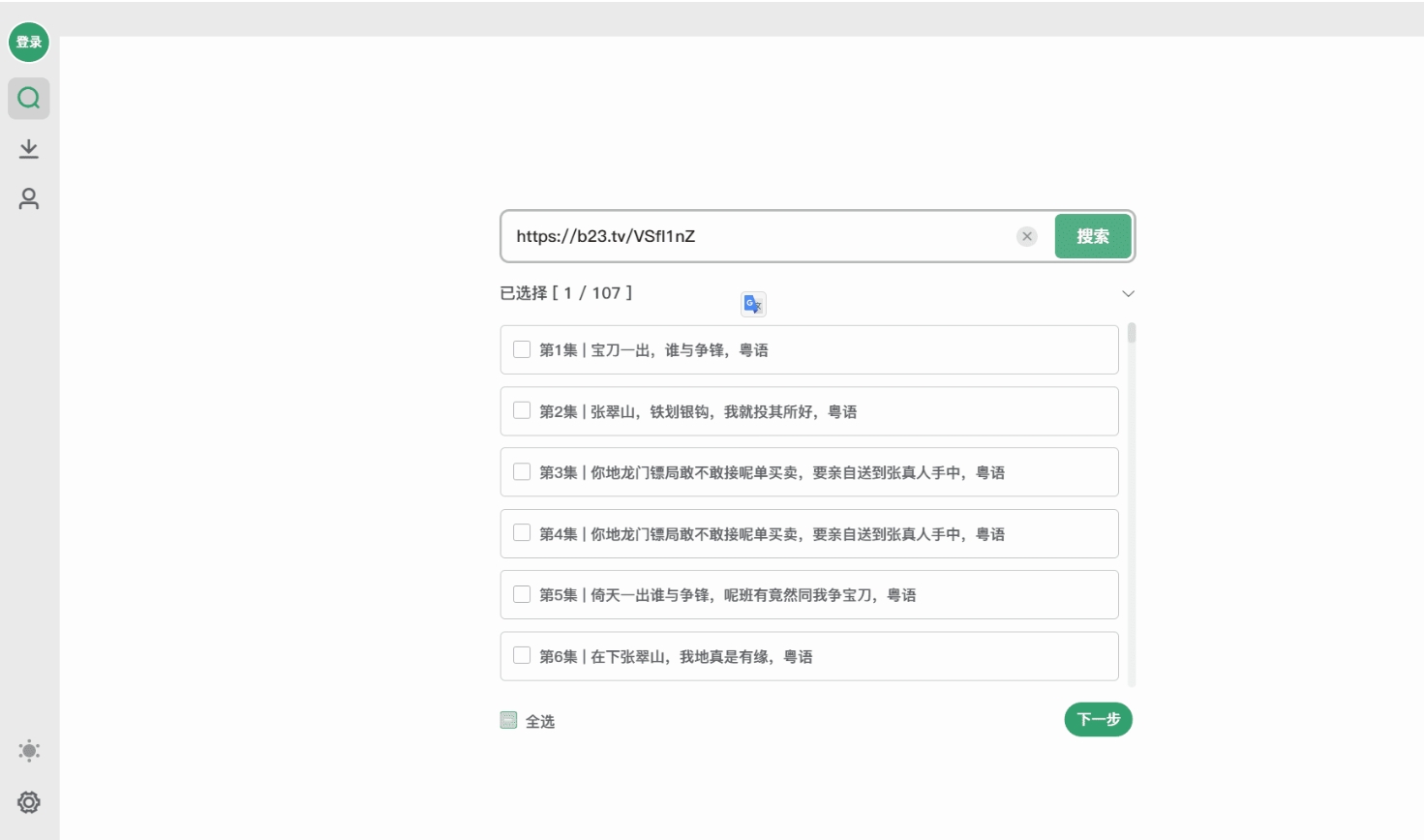The width and height of the screenshot is (1424, 840).
Task: Check the 第2集 episode checkbox
Action: (522, 410)
